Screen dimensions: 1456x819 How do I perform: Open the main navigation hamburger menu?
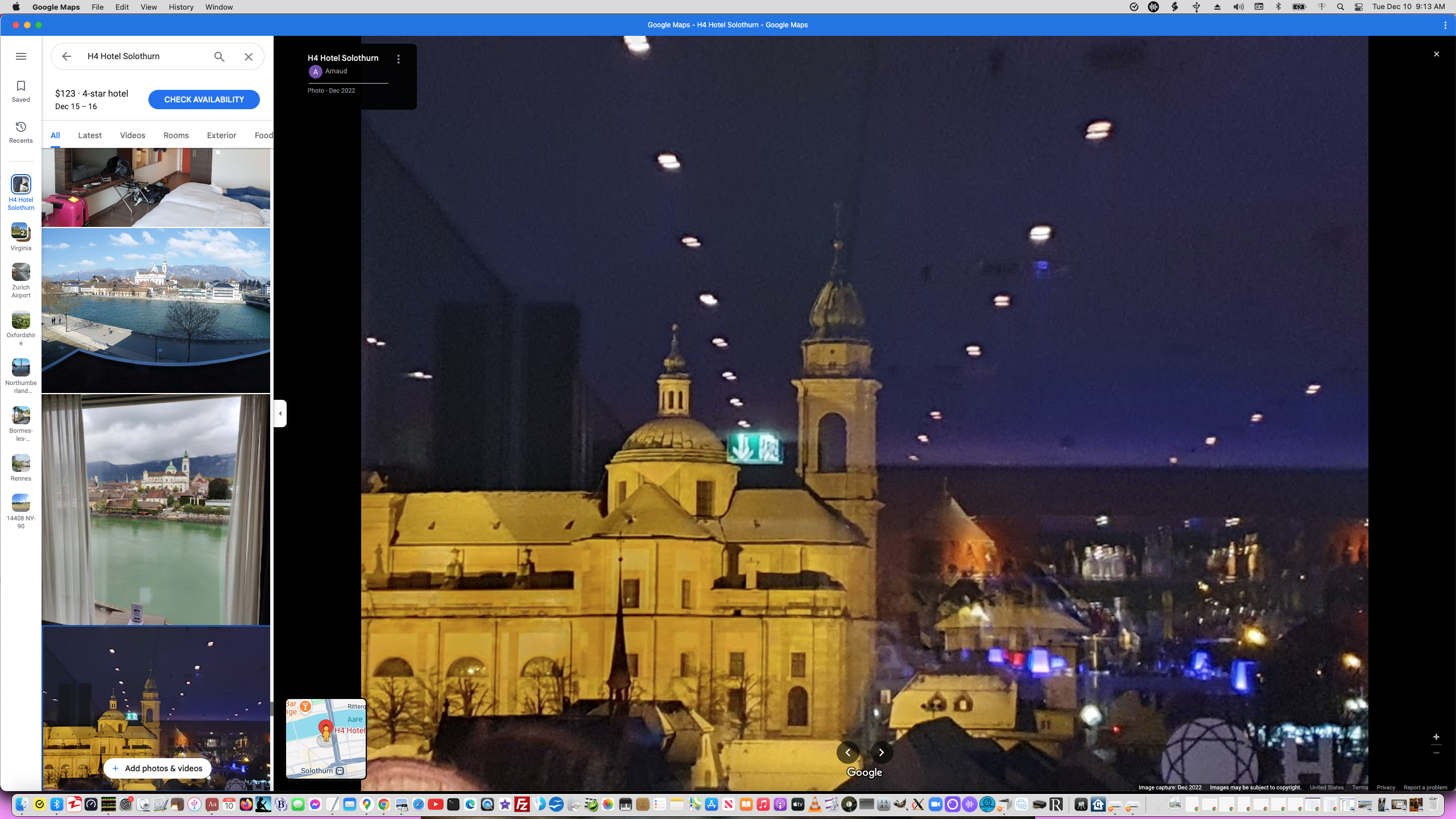[x=21, y=56]
